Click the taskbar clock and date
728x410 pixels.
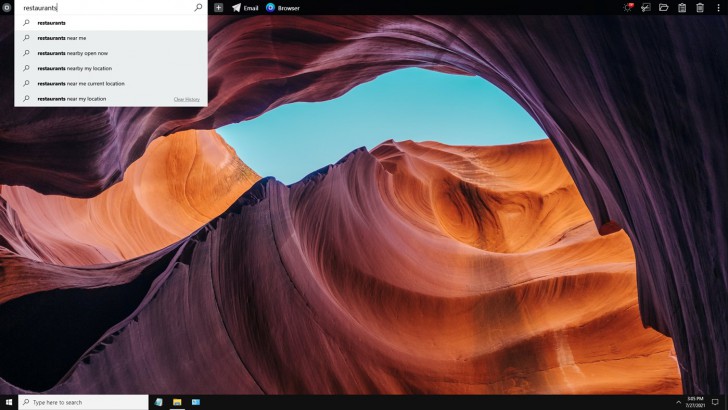[x=695, y=402]
